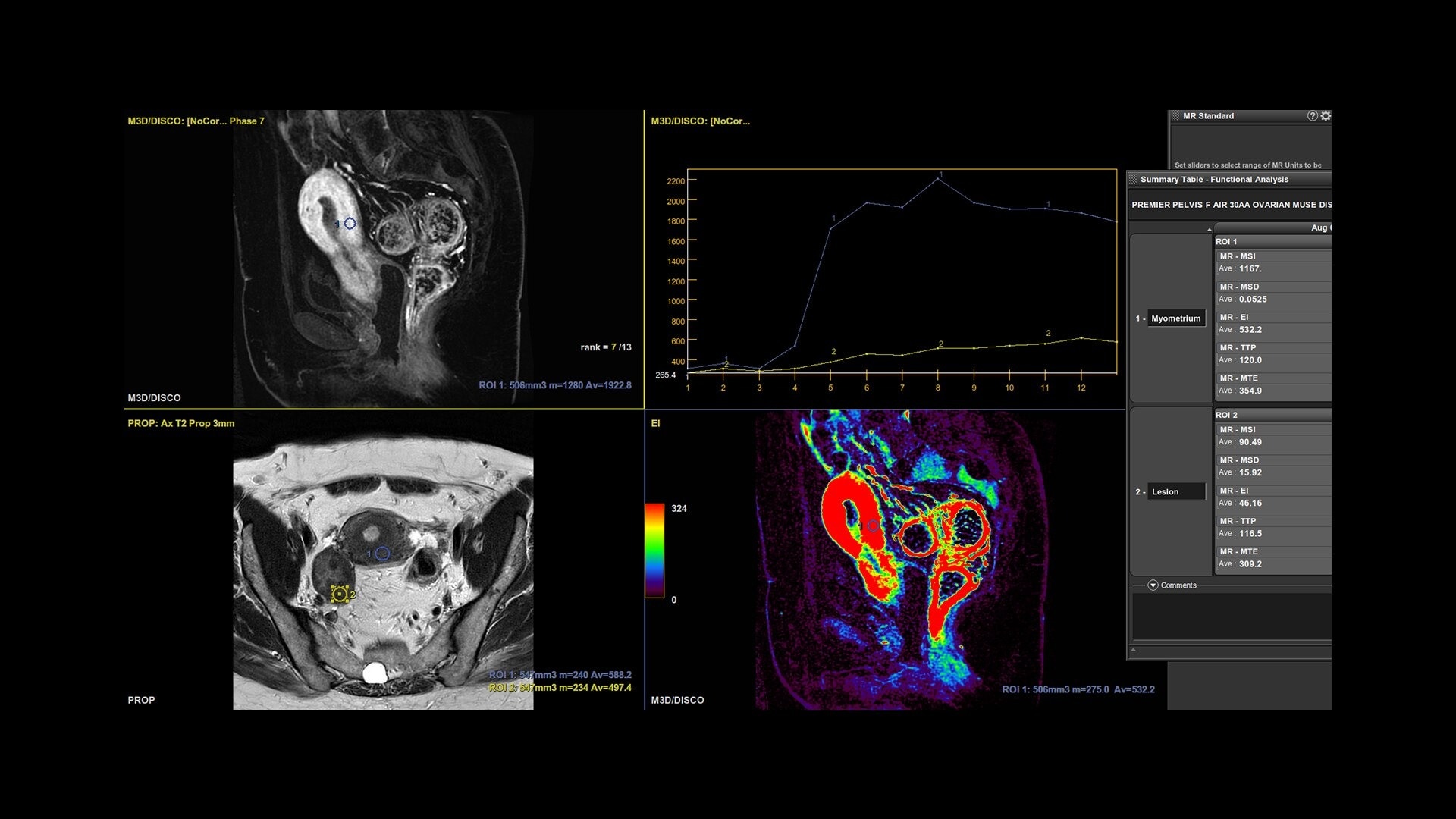Viewport: 1456px width, 819px height.
Task: Click the small sort arrow above ROI names
Action: pos(1209,229)
